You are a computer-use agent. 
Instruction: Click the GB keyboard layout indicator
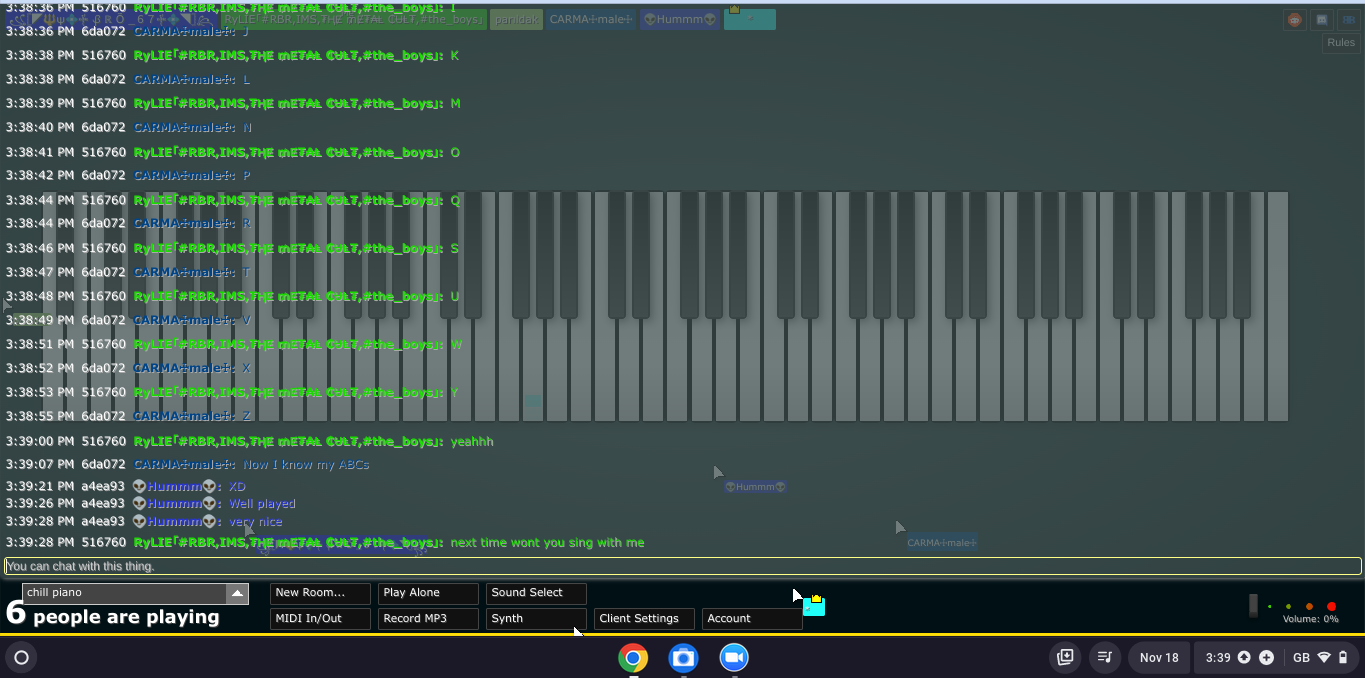[x=1301, y=658]
